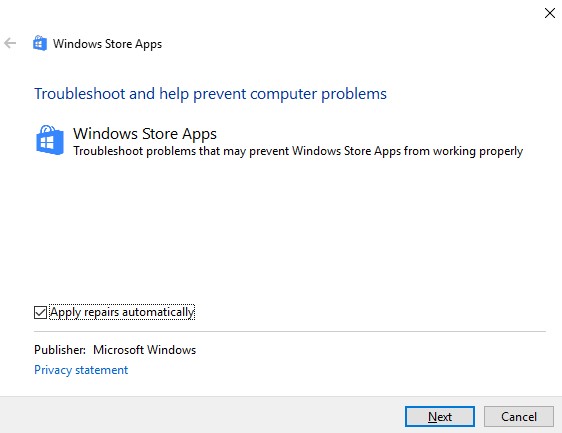Click Next to start troubleshooting
The width and height of the screenshot is (562, 433).
click(440, 417)
